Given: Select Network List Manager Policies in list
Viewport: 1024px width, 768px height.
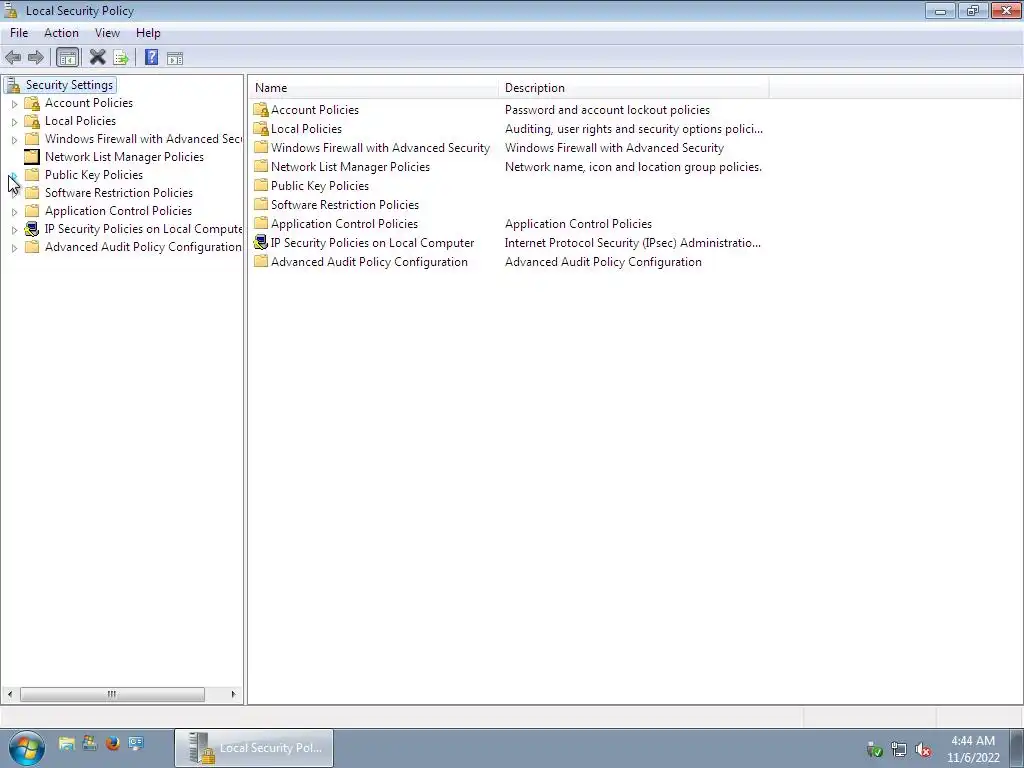Looking at the screenshot, I should tap(350, 167).
